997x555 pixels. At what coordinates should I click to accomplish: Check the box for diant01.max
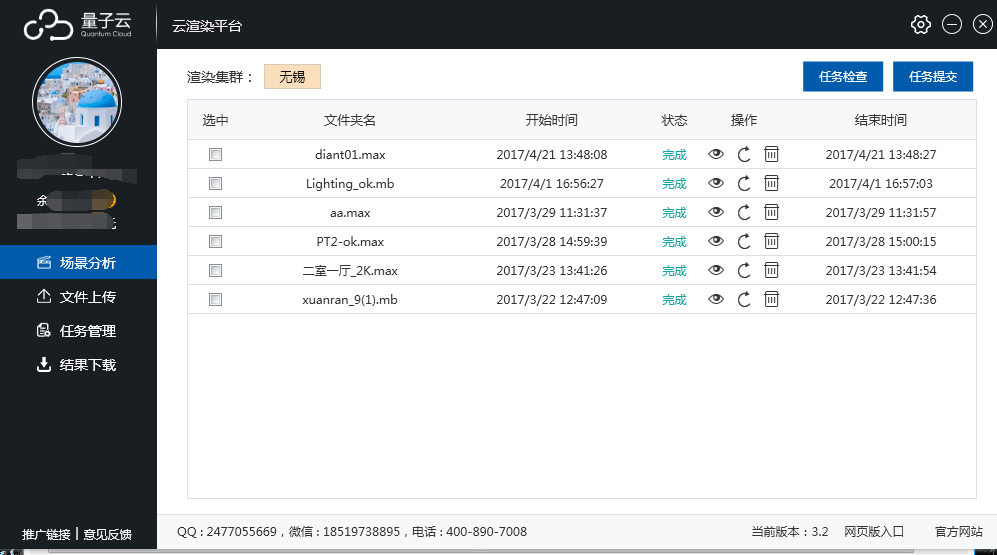click(x=215, y=155)
